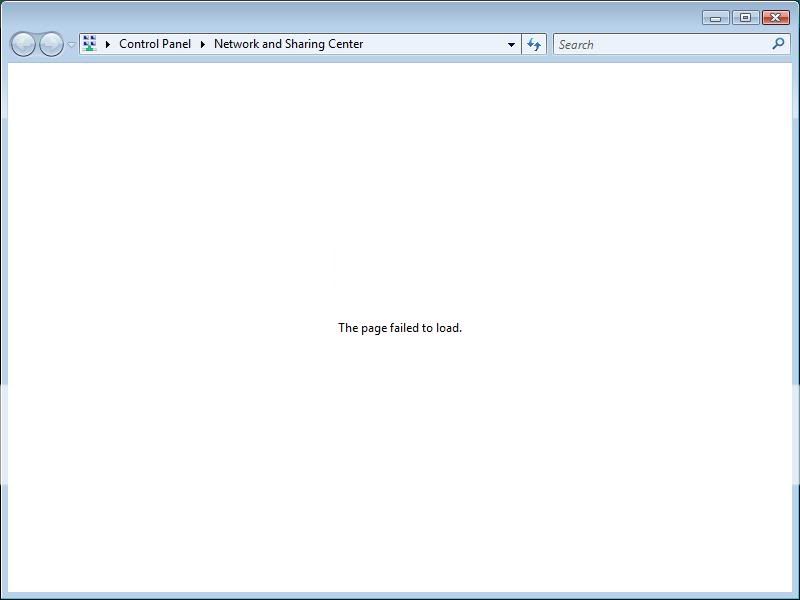The height and width of the screenshot is (600, 800).
Task: Minimize the Network and Sharing Center window
Action: click(x=715, y=18)
